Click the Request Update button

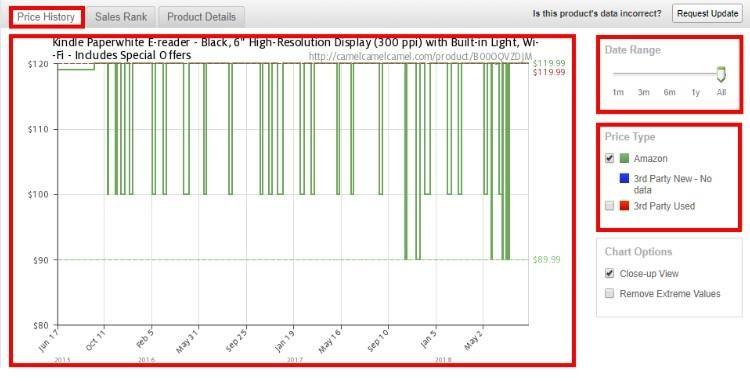pos(707,13)
